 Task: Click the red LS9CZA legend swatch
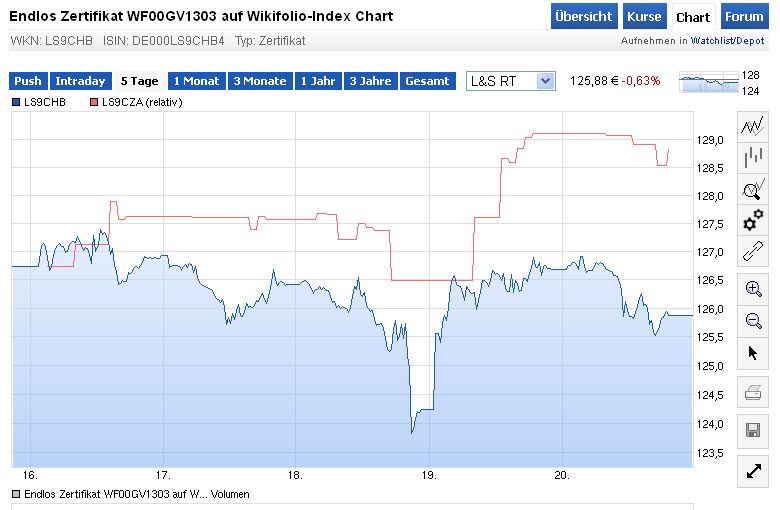point(95,103)
